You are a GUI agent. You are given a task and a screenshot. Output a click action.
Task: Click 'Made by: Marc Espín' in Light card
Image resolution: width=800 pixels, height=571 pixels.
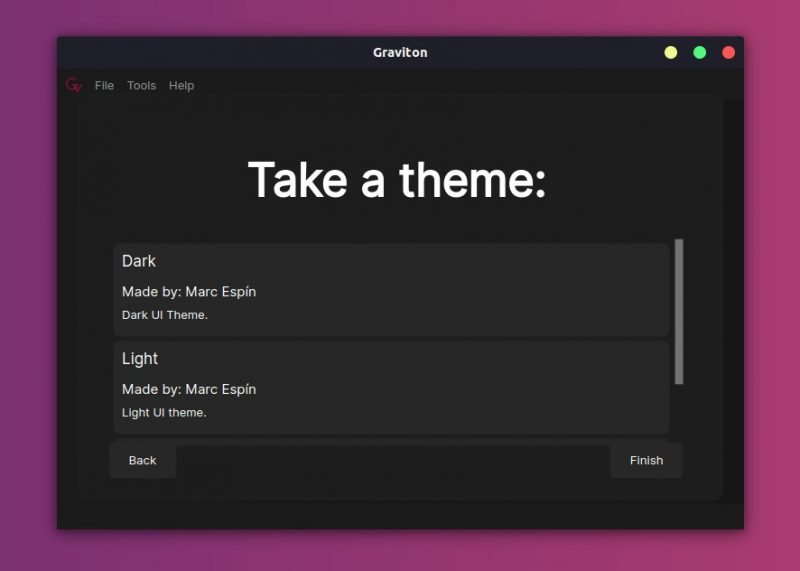[189, 389]
